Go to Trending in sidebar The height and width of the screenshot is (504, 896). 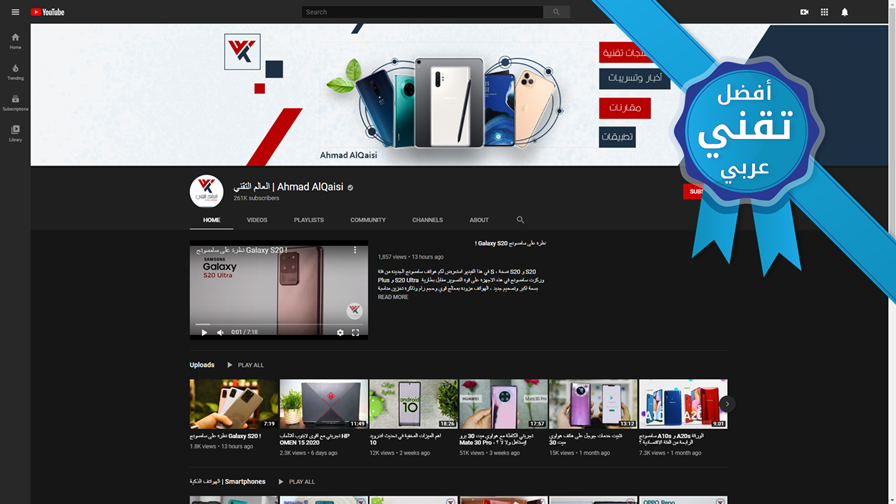click(15, 72)
